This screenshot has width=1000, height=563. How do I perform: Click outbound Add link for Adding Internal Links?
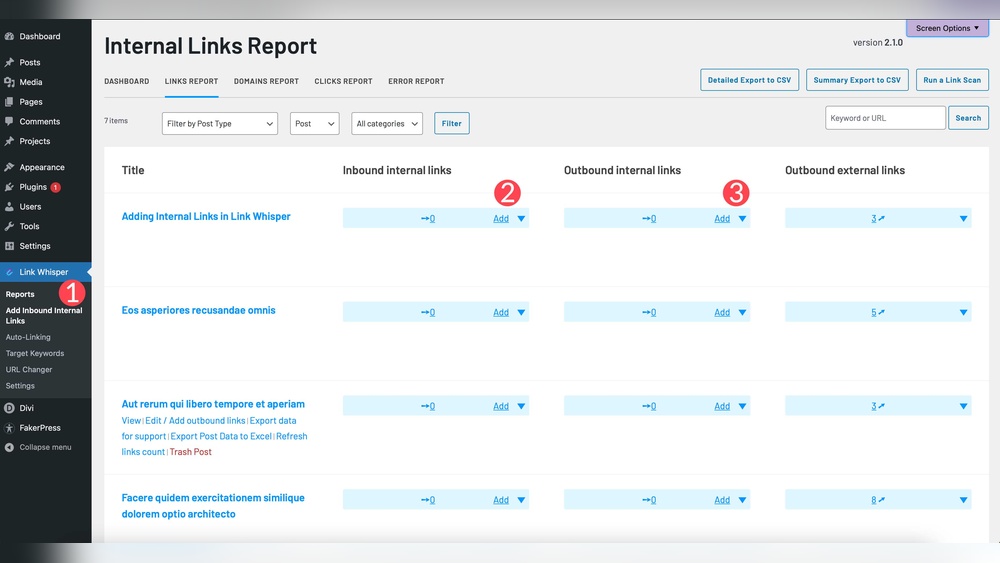point(722,219)
